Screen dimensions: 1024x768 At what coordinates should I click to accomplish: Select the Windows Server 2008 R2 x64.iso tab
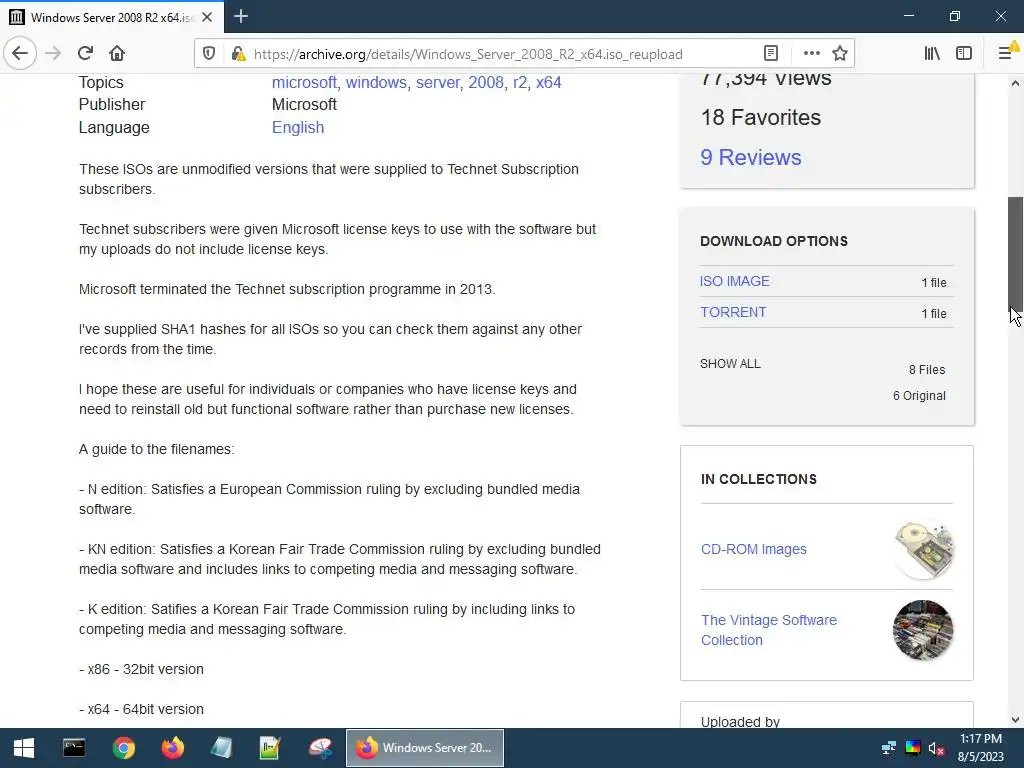[112, 17]
